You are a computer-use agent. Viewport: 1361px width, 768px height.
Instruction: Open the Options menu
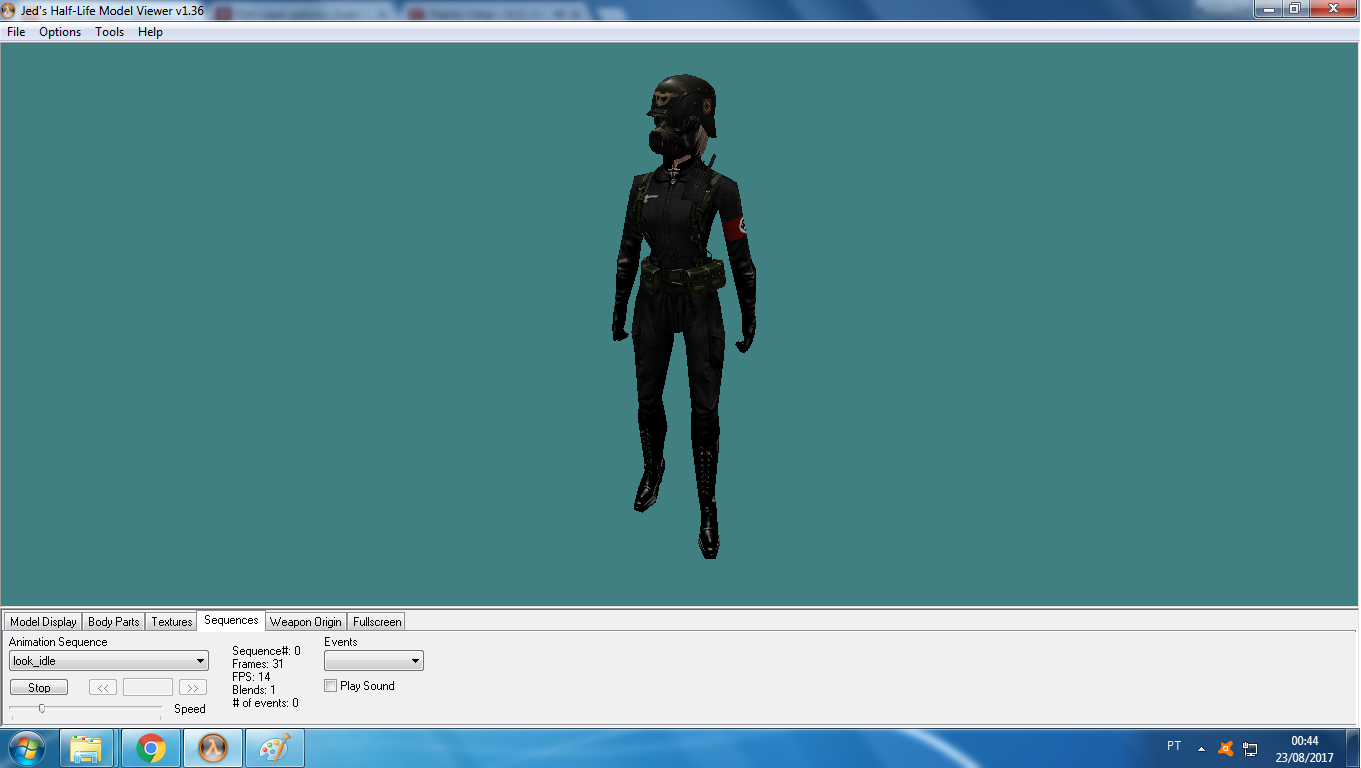click(x=60, y=32)
